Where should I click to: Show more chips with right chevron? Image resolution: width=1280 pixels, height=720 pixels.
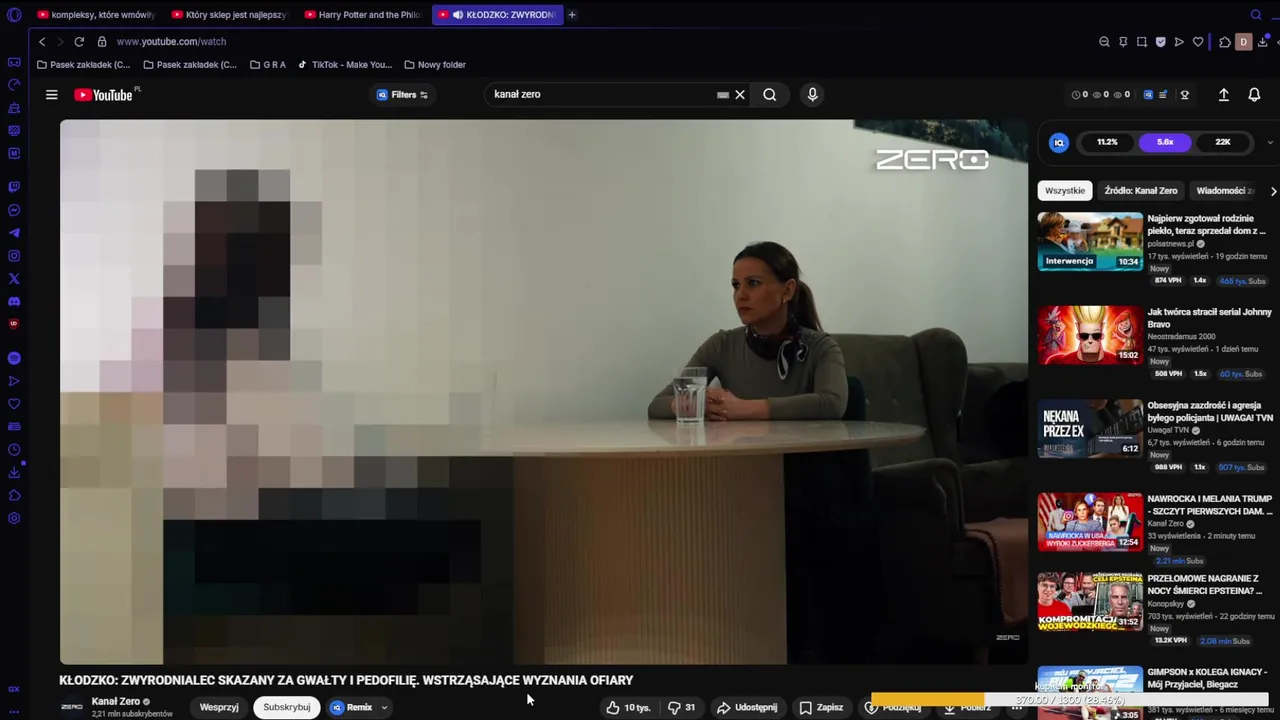(x=1273, y=191)
